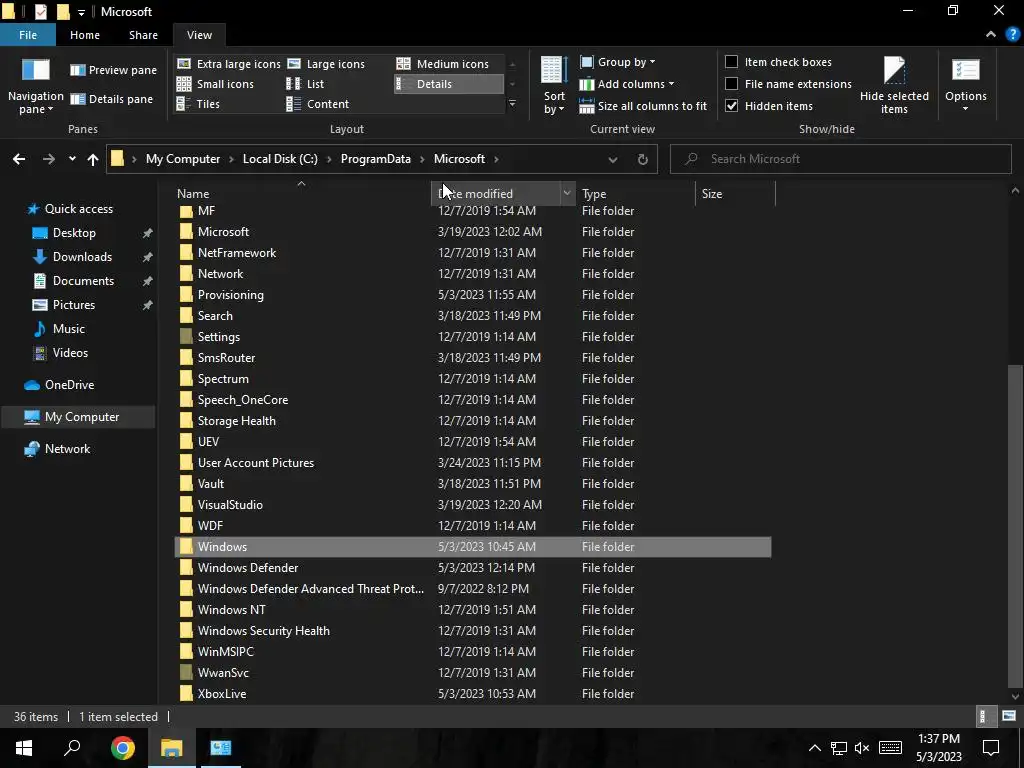This screenshot has height=768, width=1024.
Task: Open the File menu
Action: tap(28, 35)
